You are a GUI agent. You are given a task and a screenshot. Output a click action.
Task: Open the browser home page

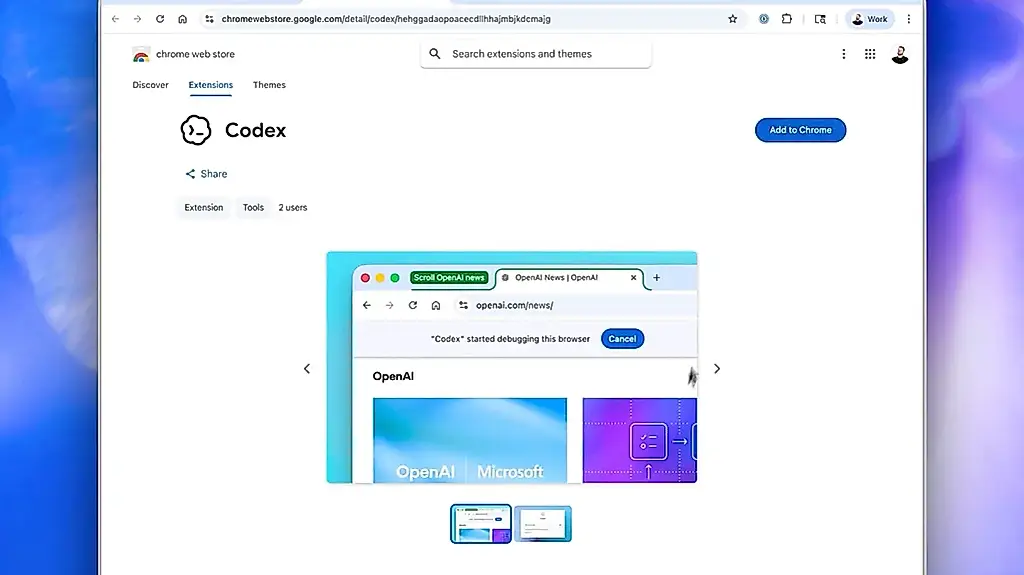(183, 19)
